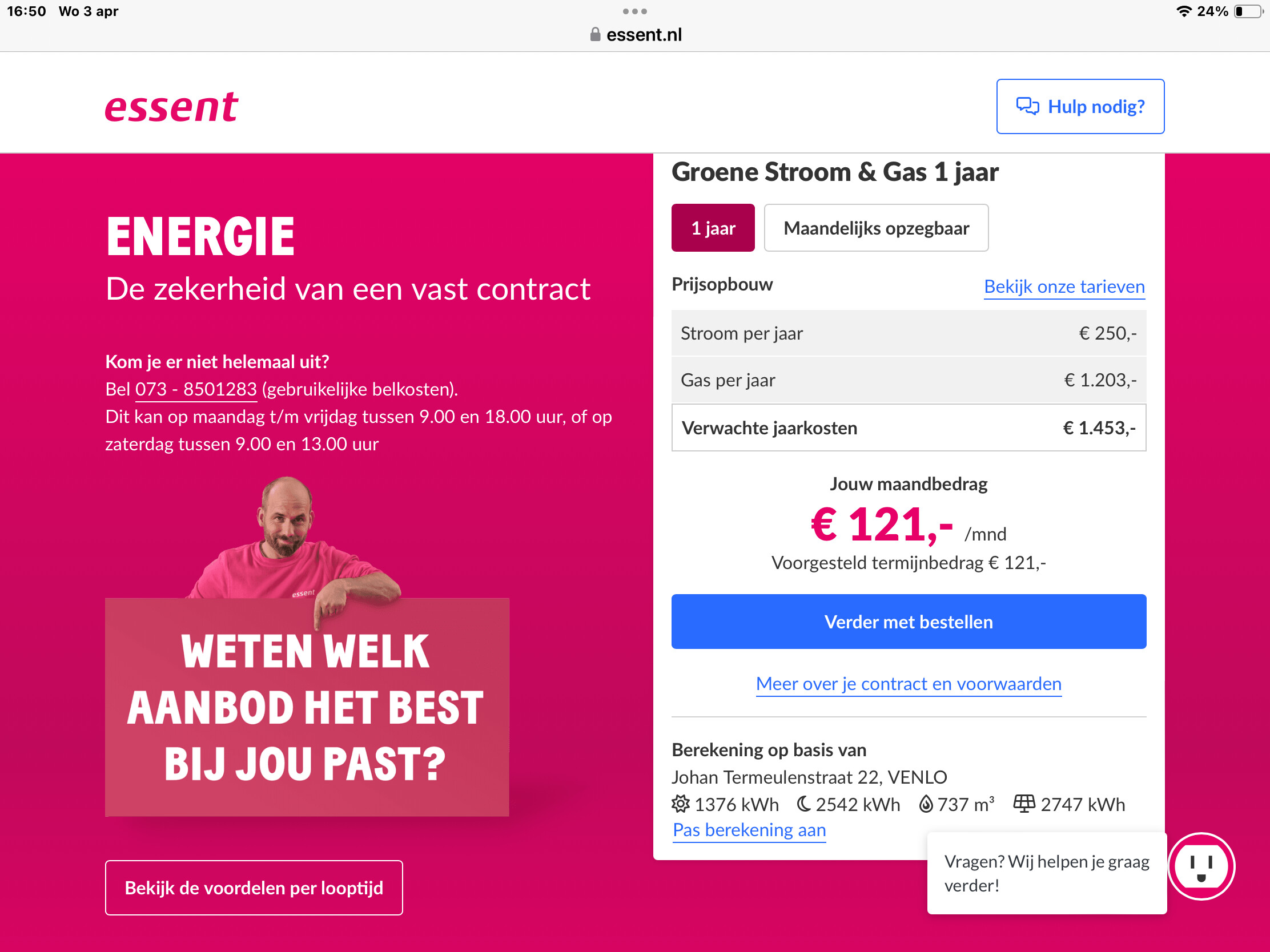The width and height of the screenshot is (1270, 952).
Task: Open Meer over je contract en voorwaarden
Action: [909, 684]
